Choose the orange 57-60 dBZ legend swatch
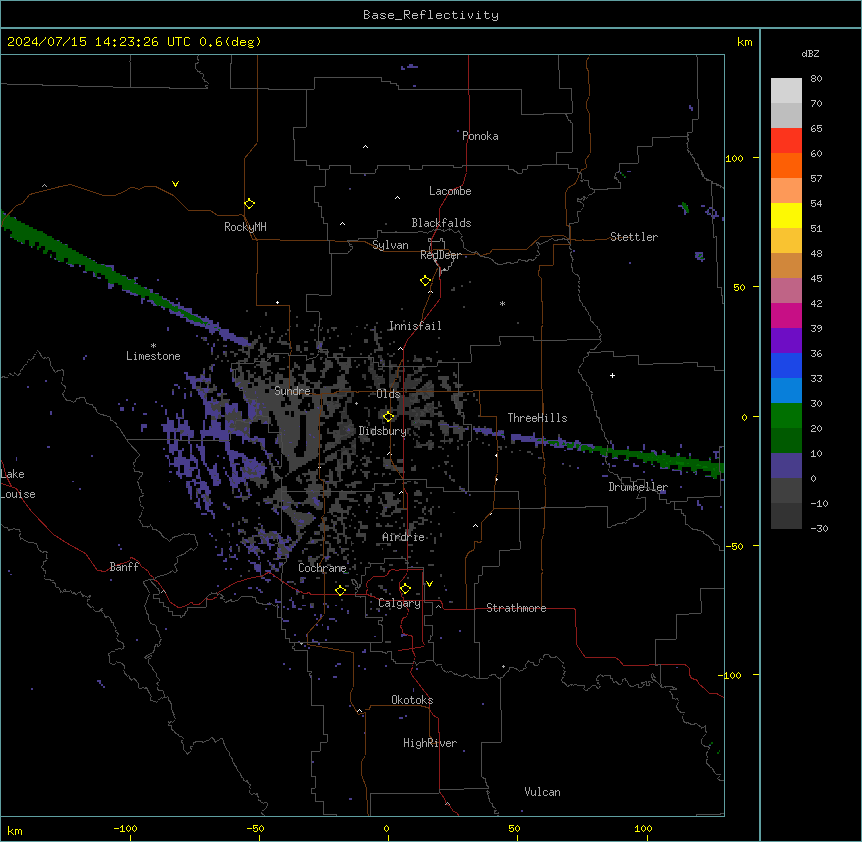 click(x=786, y=165)
